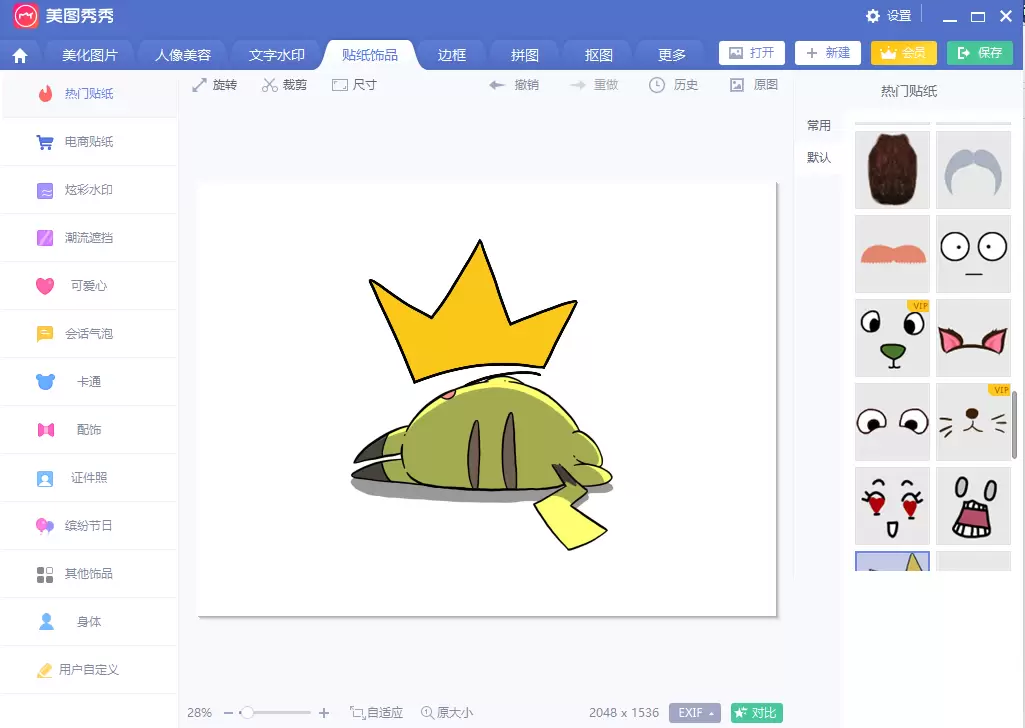The height and width of the screenshot is (728, 1025).
Task: Open the 尺寸 size tool
Action: [354, 85]
